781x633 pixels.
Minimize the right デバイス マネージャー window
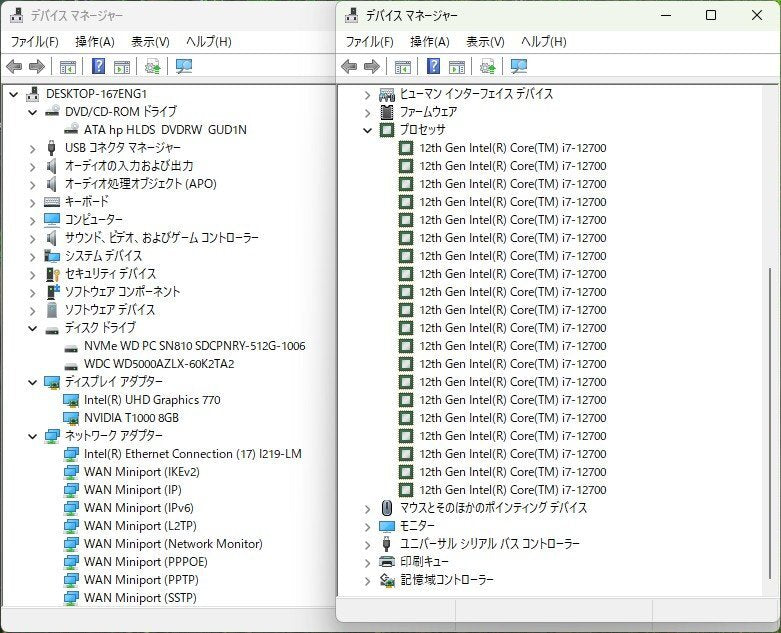point(666,15)
